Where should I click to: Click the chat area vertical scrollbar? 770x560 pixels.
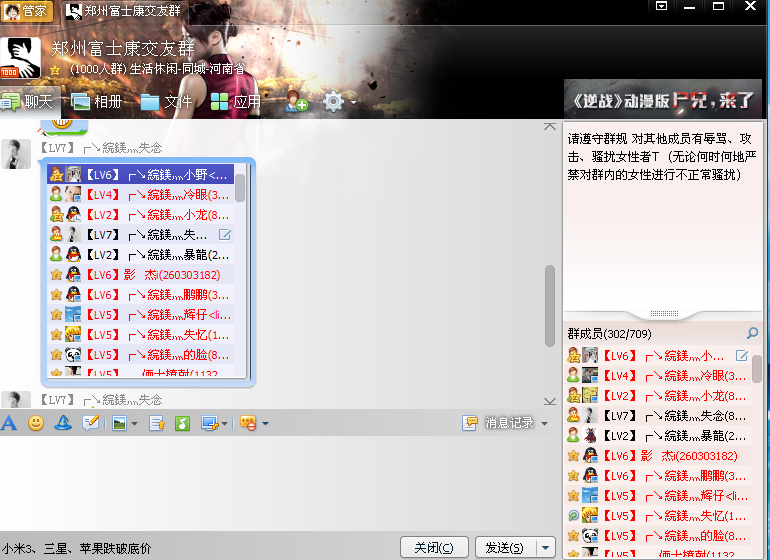[x=549, y=305]
